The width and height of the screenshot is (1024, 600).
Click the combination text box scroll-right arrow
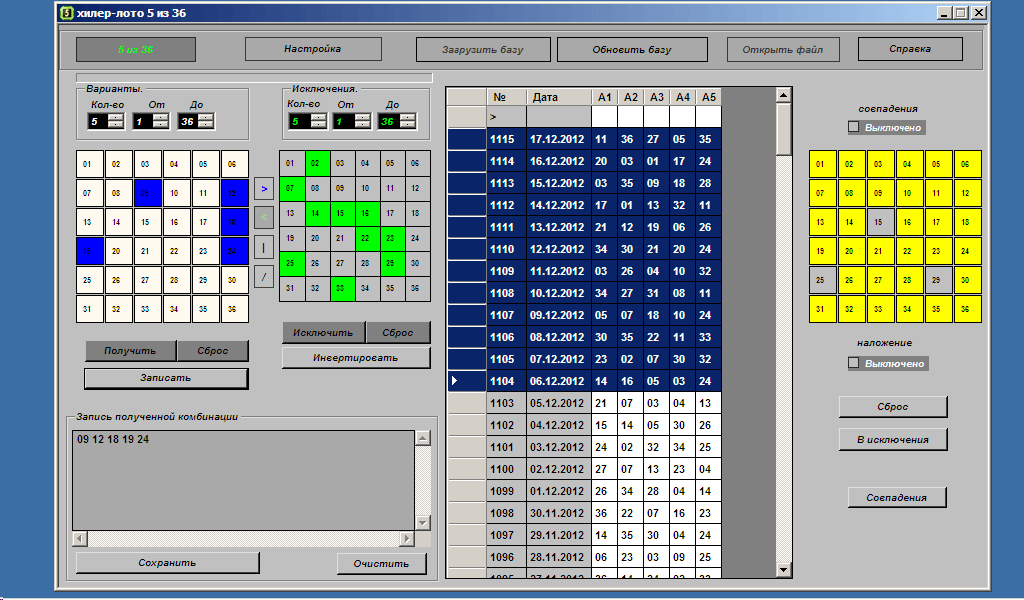pyautogui.click(x=407, y=539)
